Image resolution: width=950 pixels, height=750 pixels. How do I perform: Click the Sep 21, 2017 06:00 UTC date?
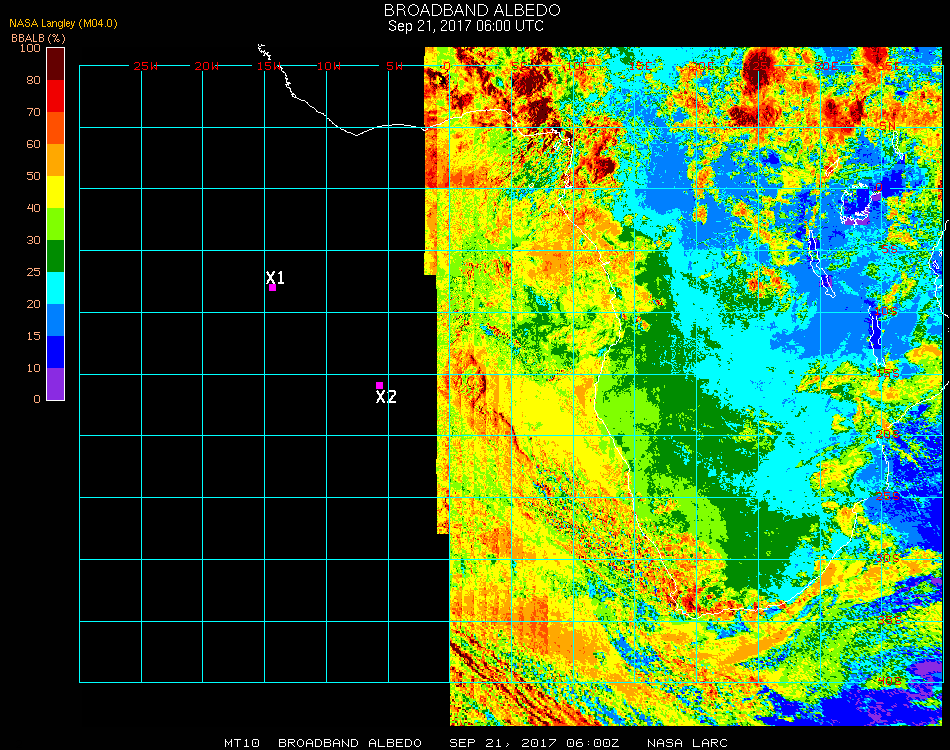coord(466,26)
